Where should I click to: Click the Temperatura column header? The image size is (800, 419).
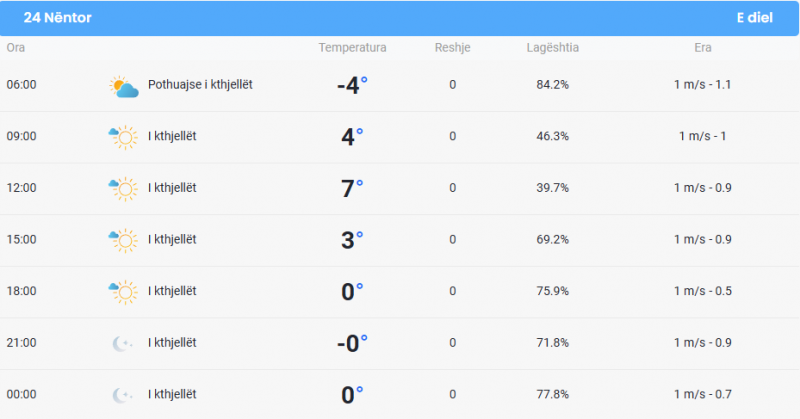[352, 47]
